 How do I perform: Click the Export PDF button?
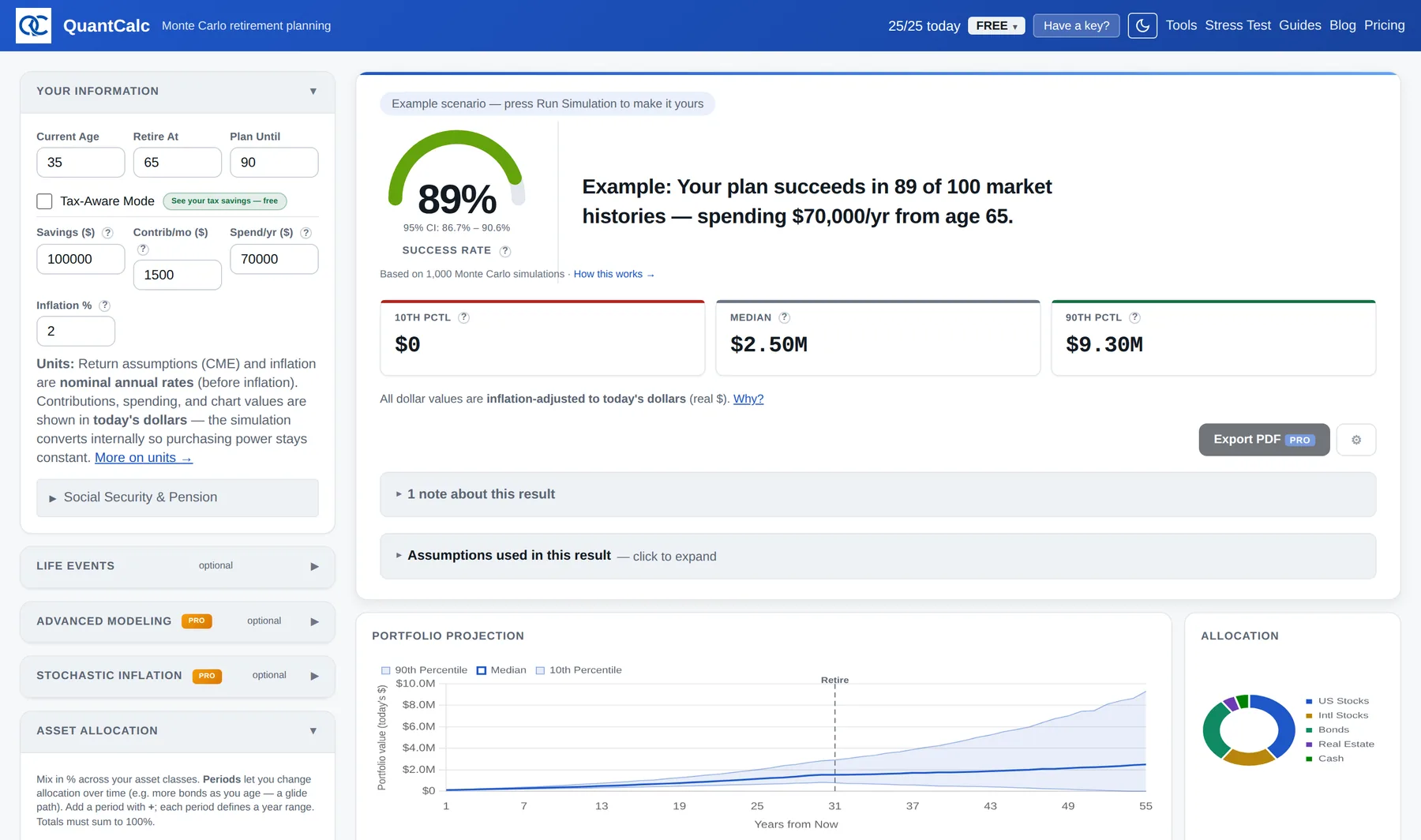tap(1264, 440)
